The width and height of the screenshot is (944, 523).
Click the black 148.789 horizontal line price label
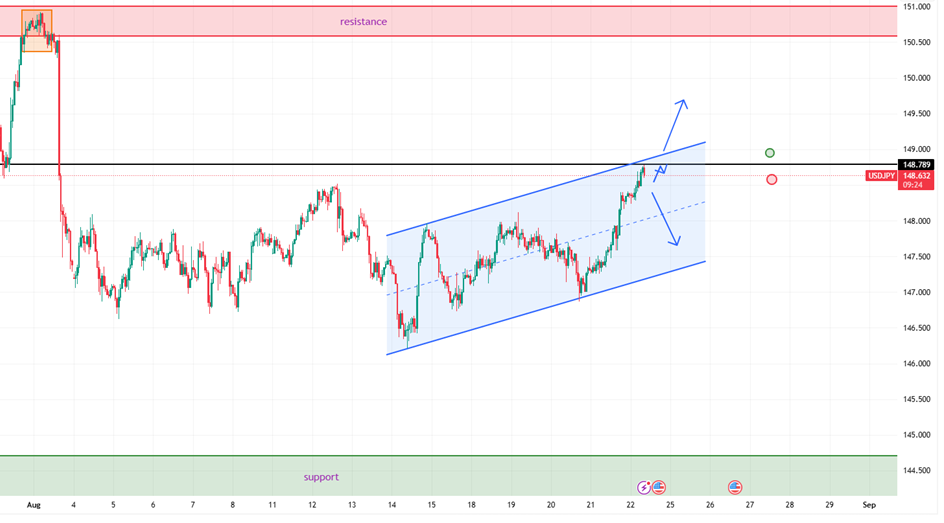point(916,164)
